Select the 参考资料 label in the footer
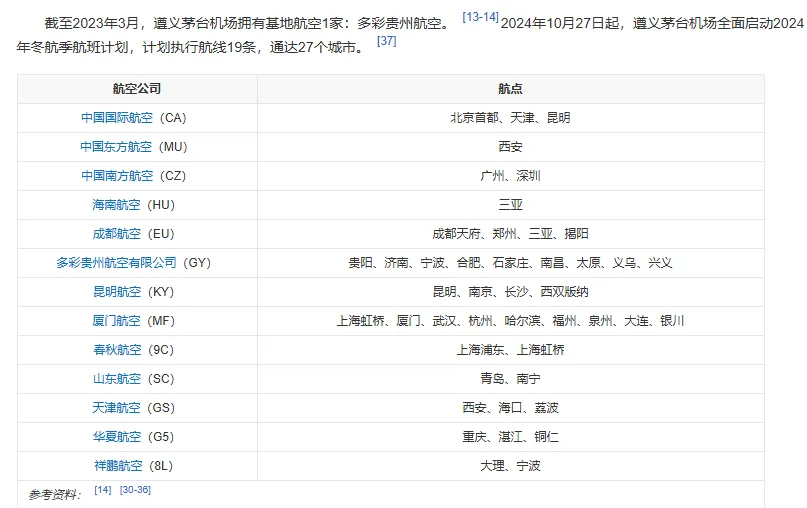The image size is (807, 508). pyautogui.click(x=55, y=495)
